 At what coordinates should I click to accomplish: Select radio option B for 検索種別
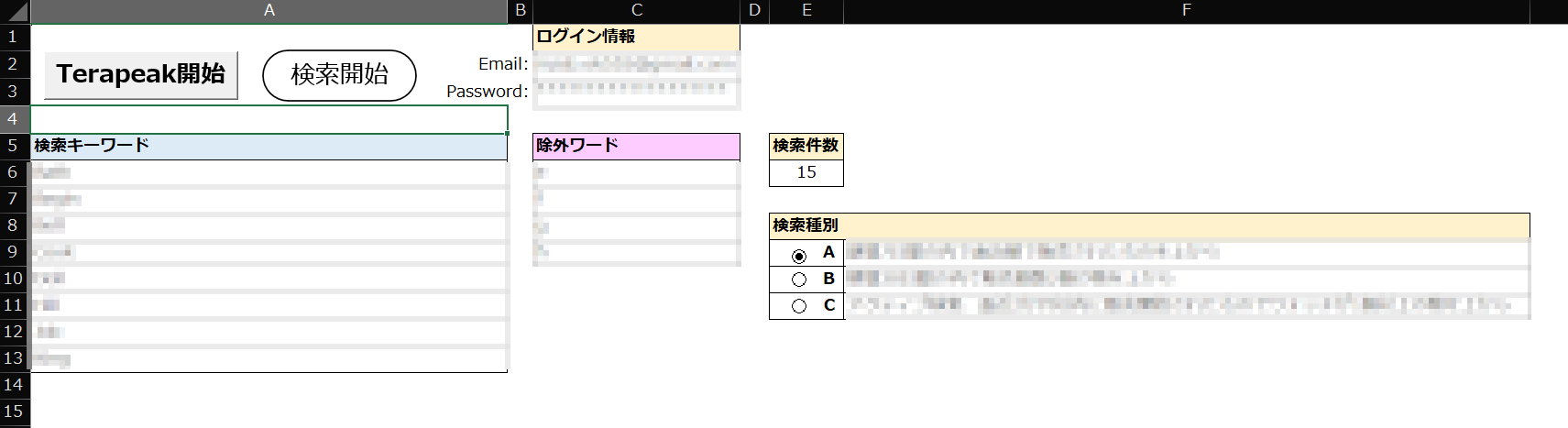[799, 280]
